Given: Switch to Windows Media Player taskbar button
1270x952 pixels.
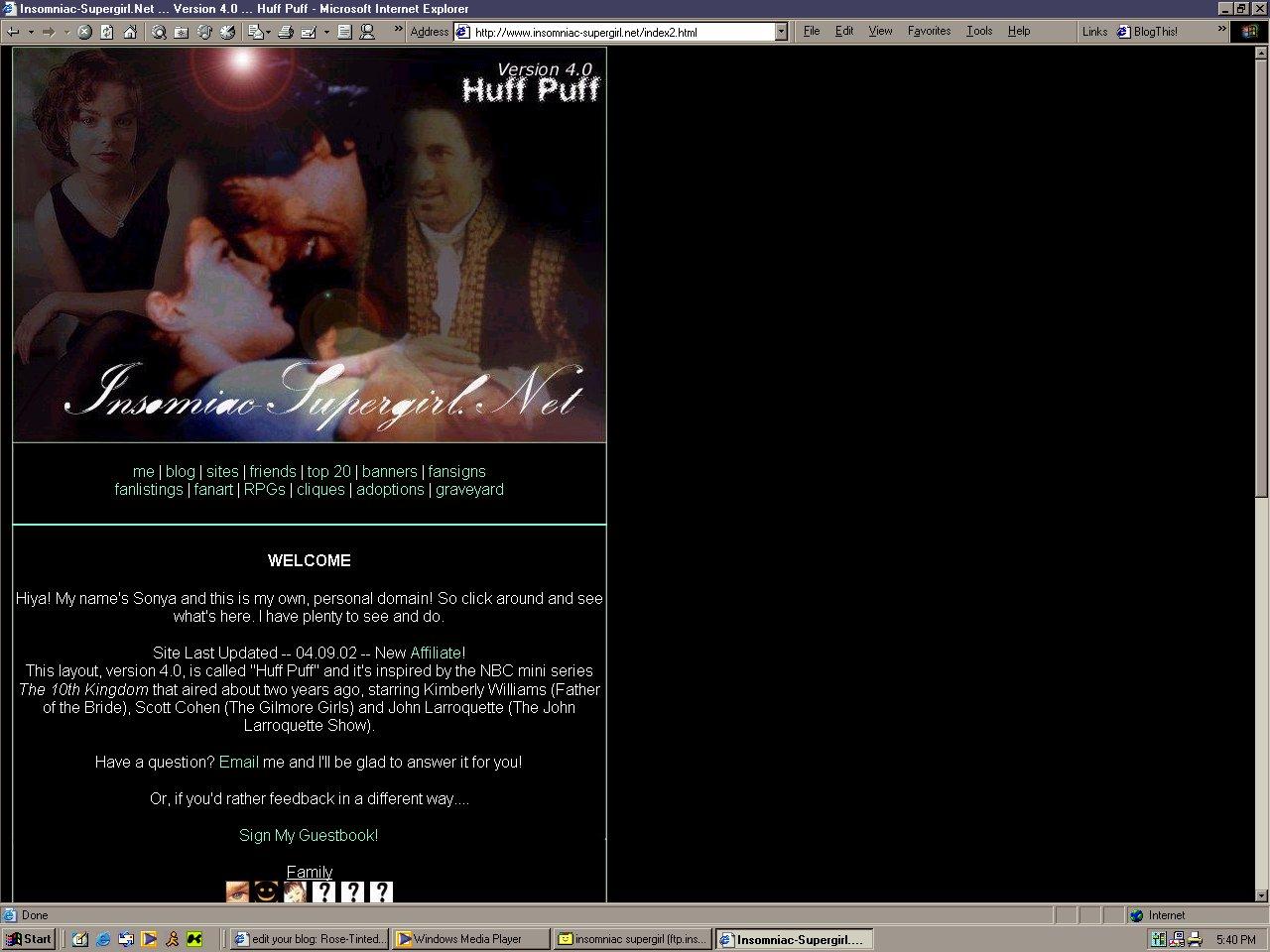Looking at the screenshot, I should [471, 939].
